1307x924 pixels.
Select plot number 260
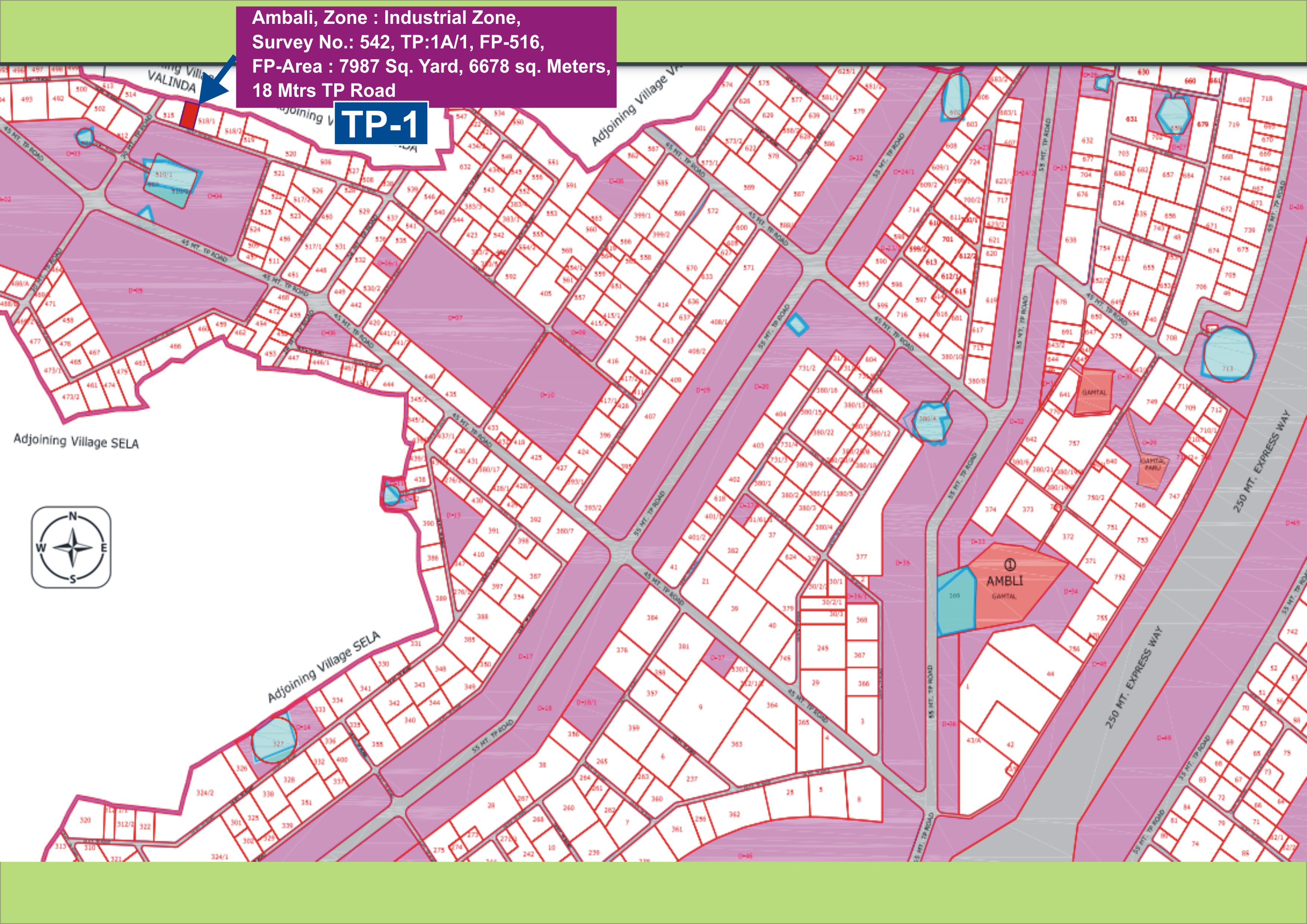click(x=568, y=808)
